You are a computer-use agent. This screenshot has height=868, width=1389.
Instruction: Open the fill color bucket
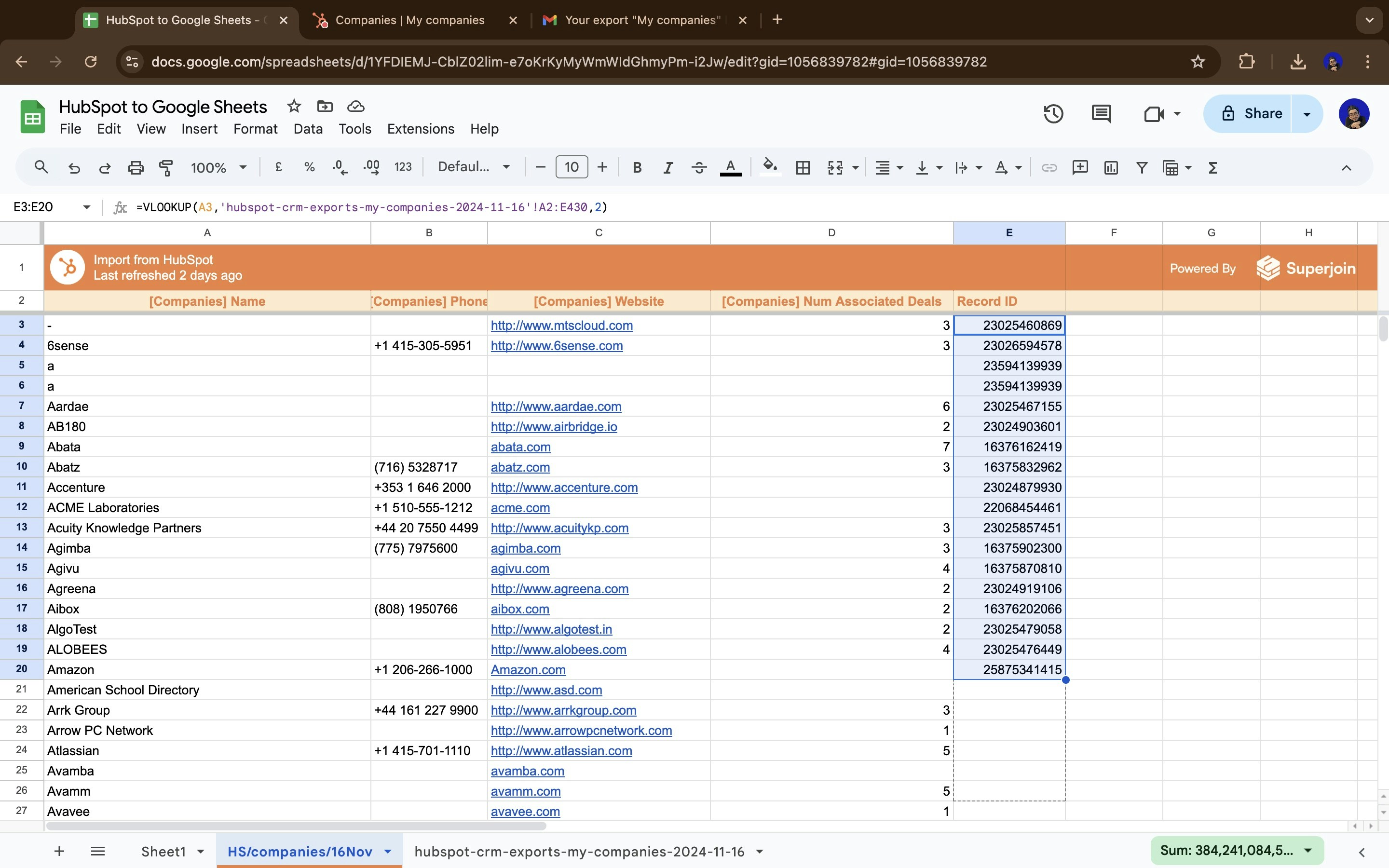[769, 168]
